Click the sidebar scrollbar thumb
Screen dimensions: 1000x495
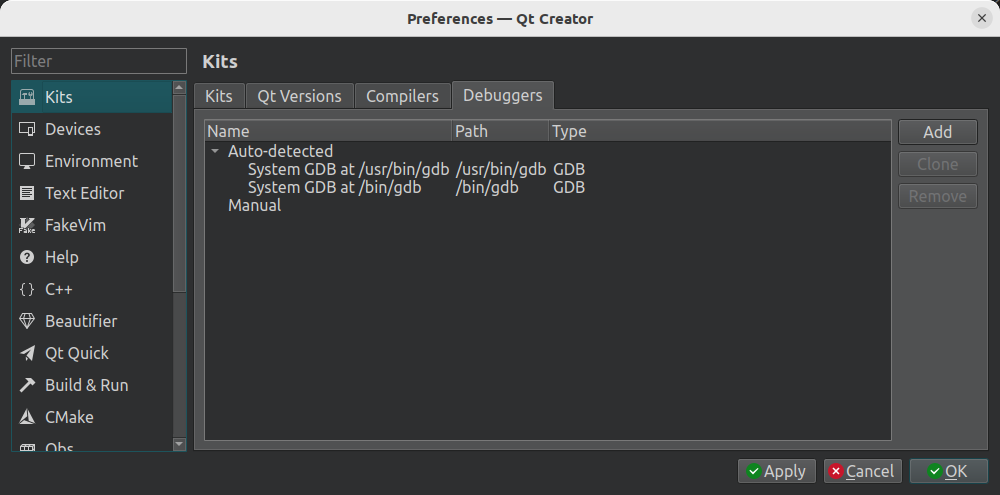(x=179, y=193)
